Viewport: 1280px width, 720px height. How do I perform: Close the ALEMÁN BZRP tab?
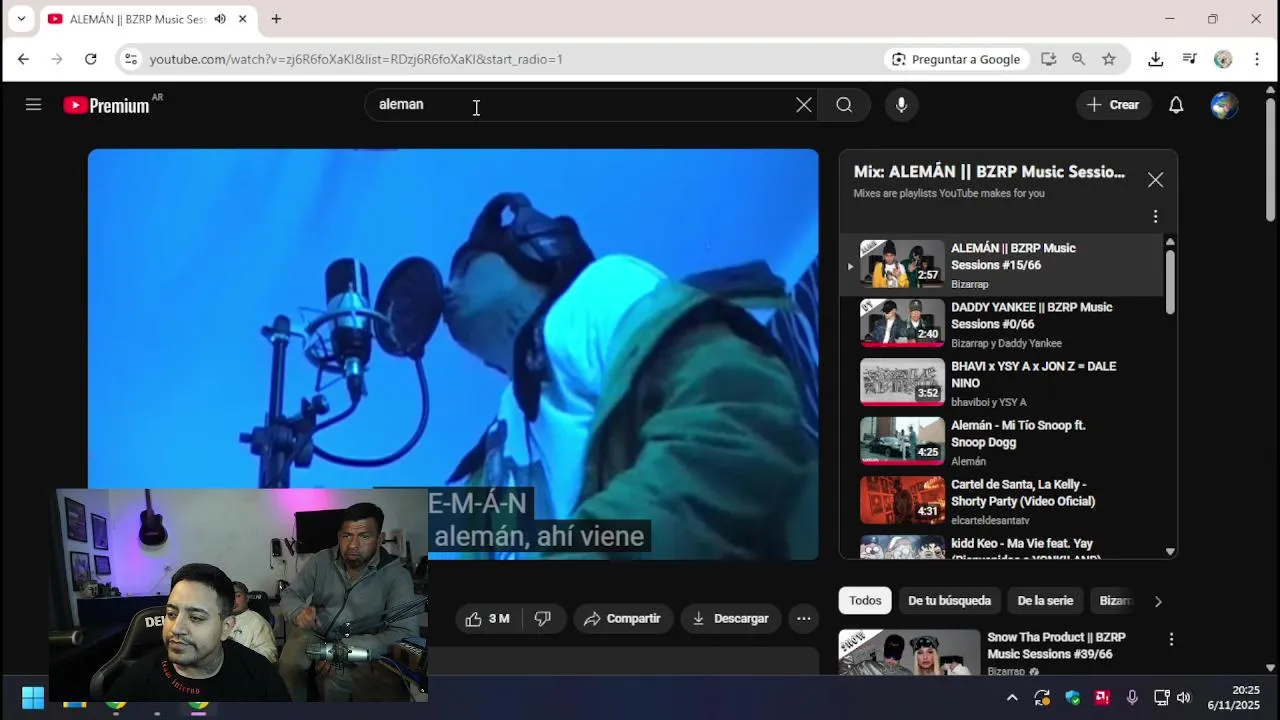tap(242, 19)
